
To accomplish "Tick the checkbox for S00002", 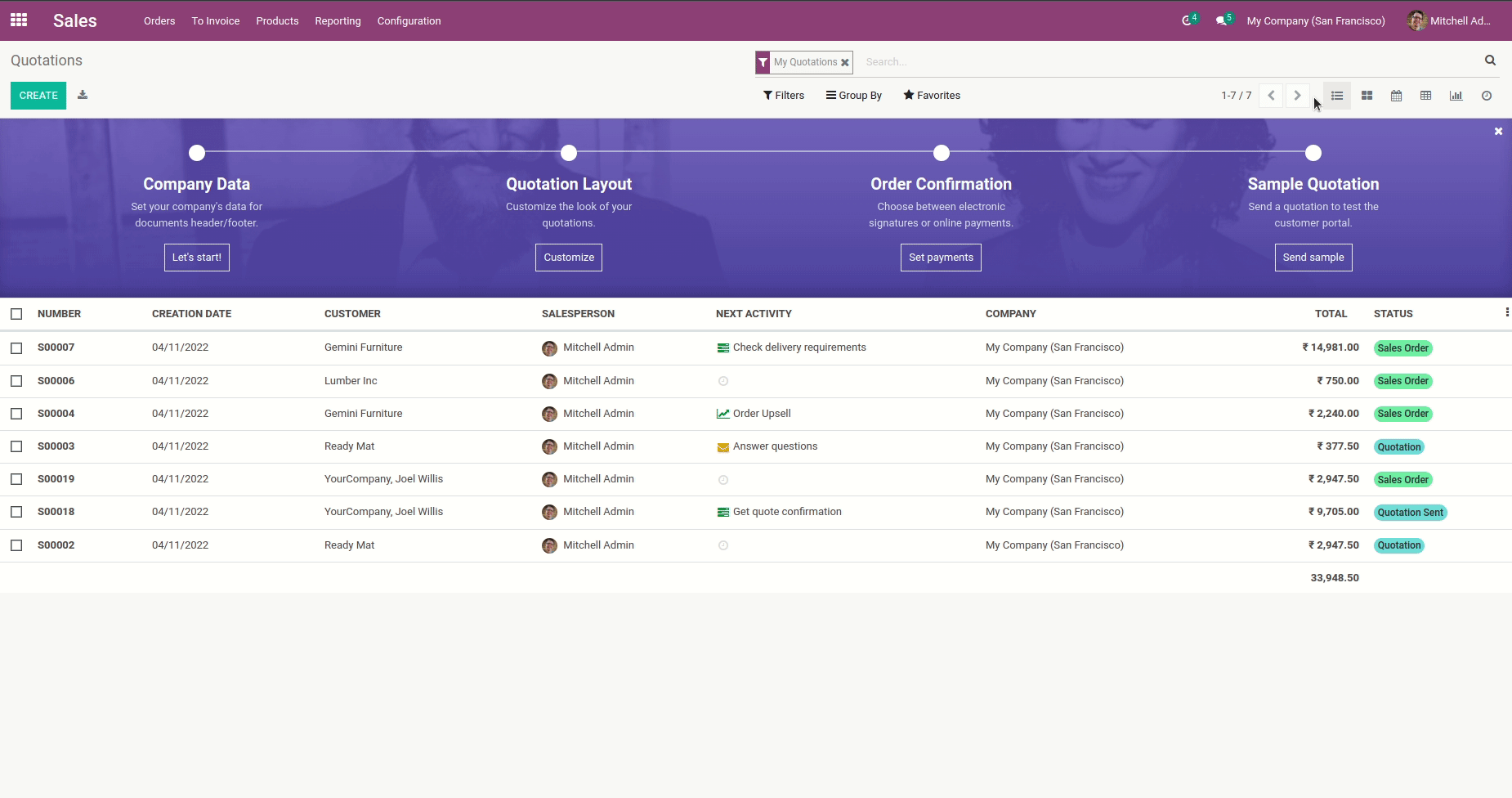I will click(16, 545).
